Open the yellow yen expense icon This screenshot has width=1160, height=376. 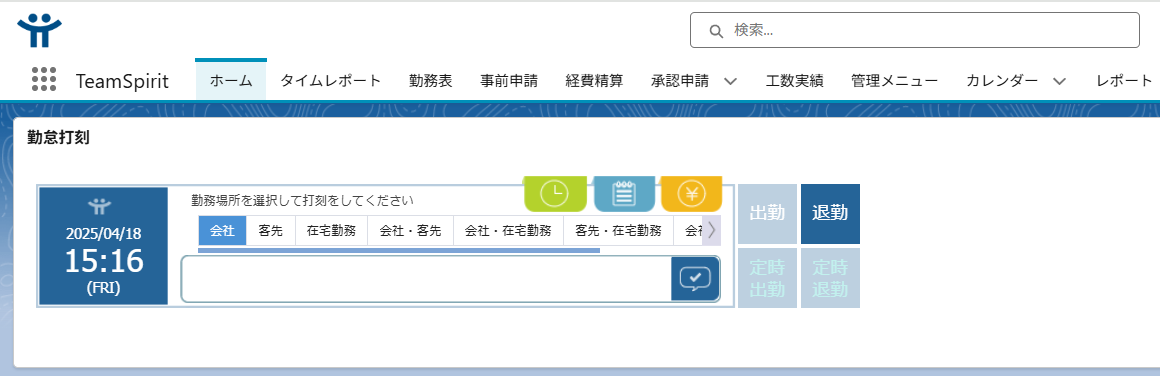692,194
